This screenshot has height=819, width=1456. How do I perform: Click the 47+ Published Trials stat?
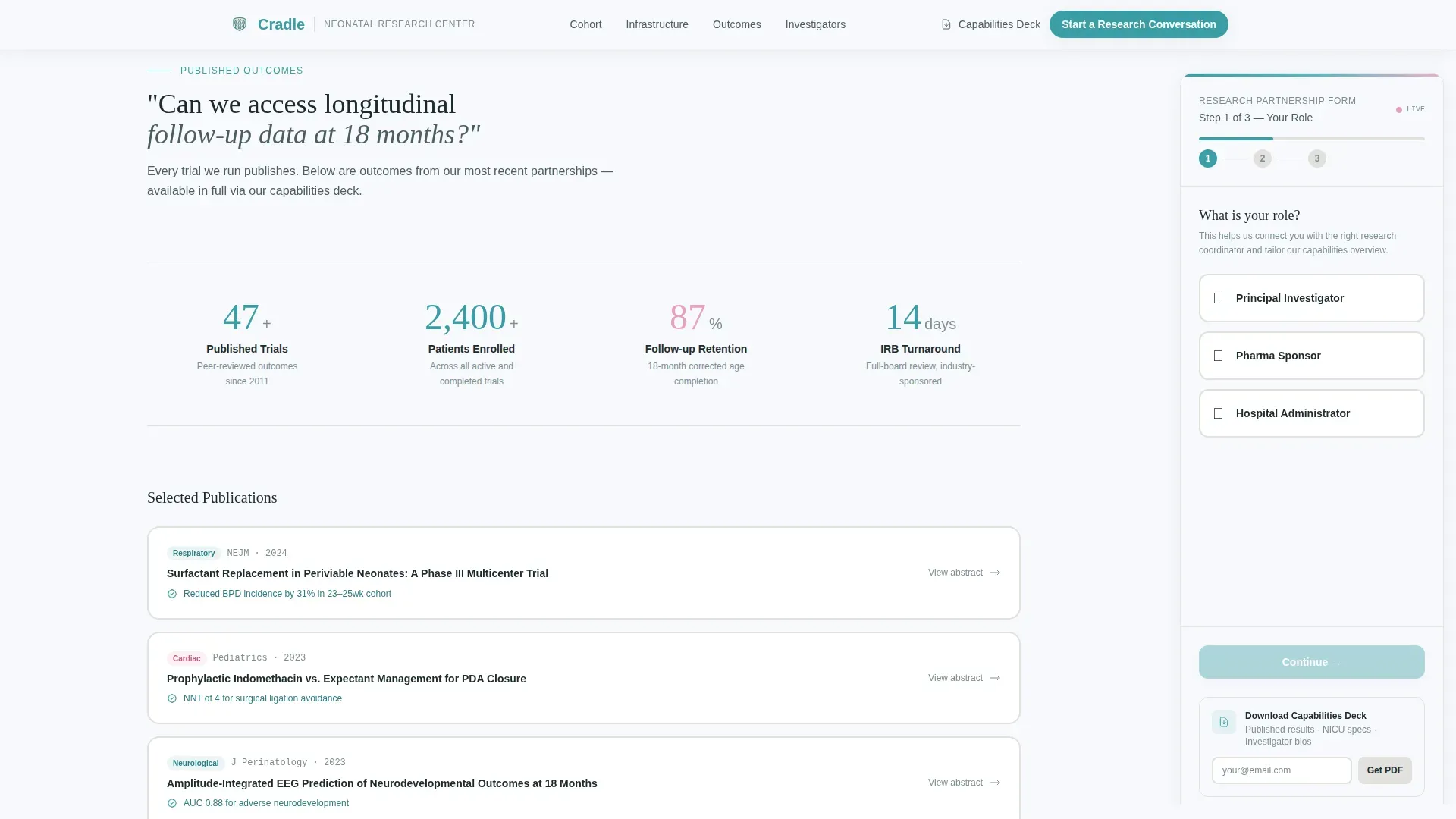(247, 344)
